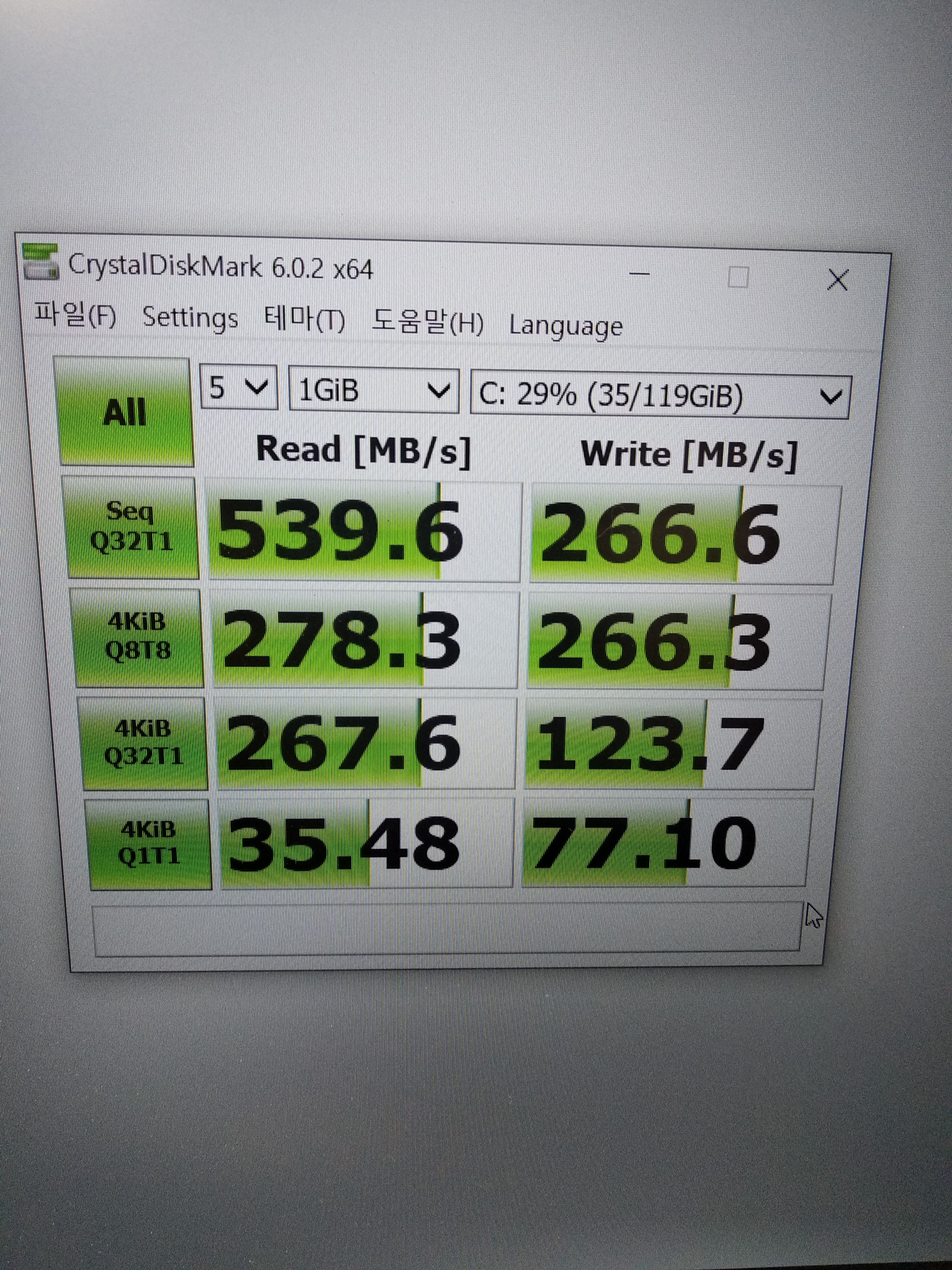Run all benchmarks with All button
This screenshot has width=952, height=1270.
(124, 412)
